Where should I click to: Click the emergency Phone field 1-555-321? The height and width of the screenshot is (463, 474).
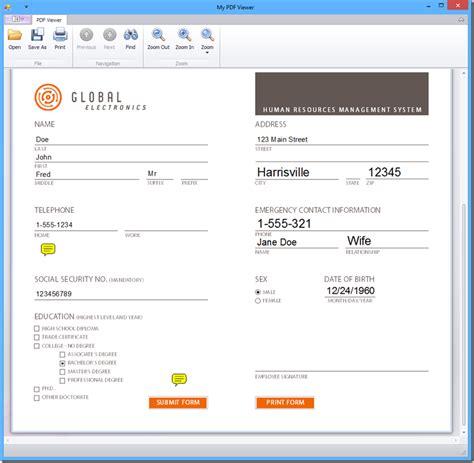click(x=342, y=223)
